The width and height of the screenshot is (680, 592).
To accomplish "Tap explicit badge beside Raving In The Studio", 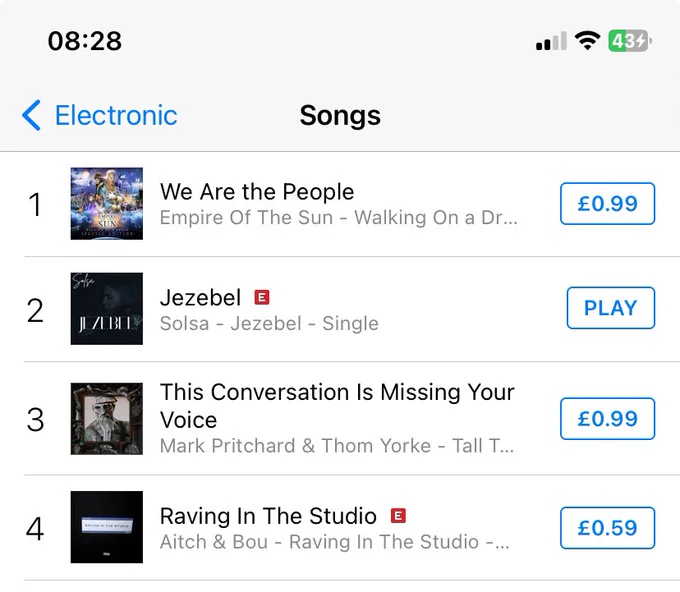I will [x=398, y=516].
